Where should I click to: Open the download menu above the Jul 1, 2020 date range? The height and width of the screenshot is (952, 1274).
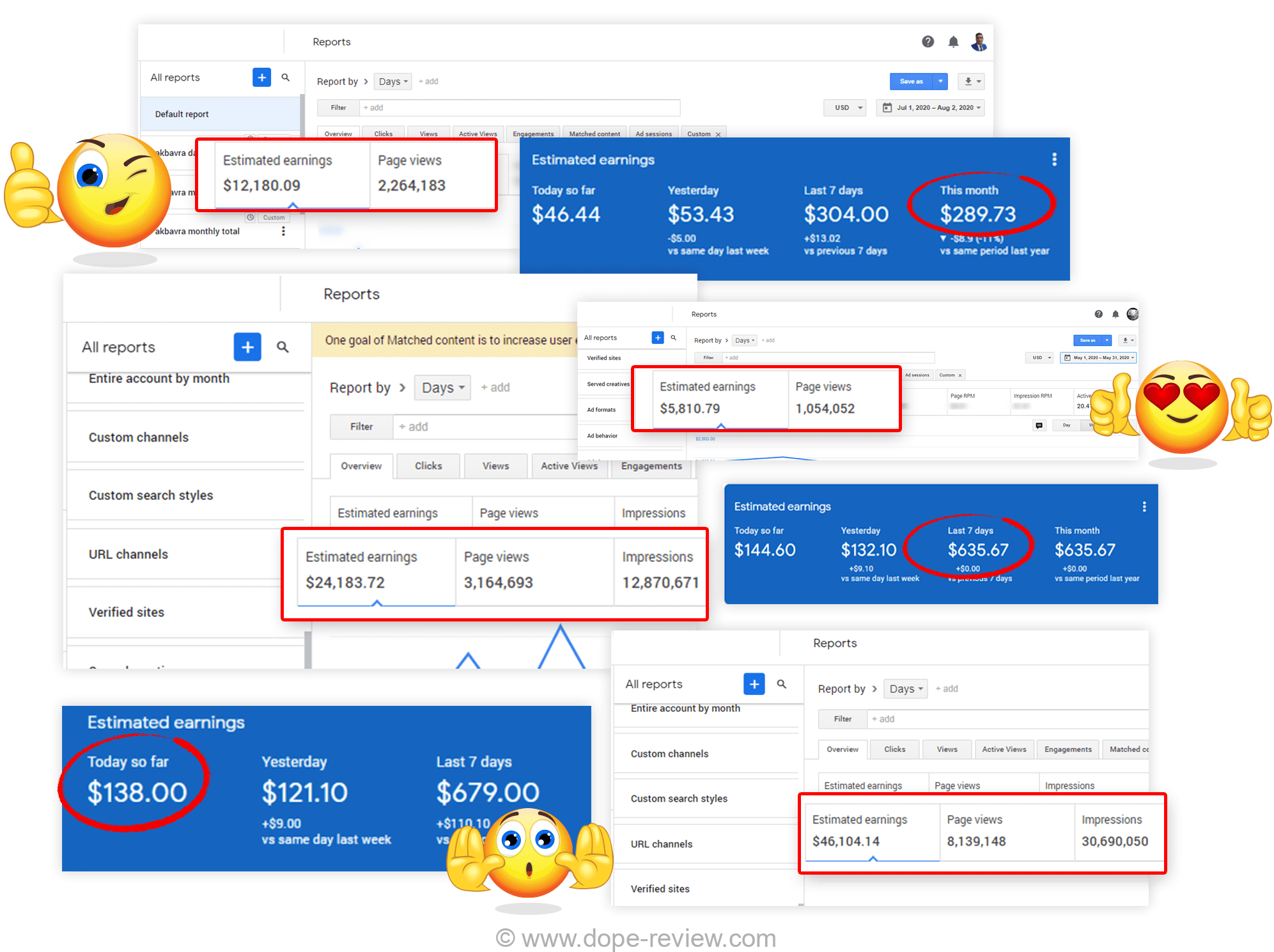tap(971, 81)
